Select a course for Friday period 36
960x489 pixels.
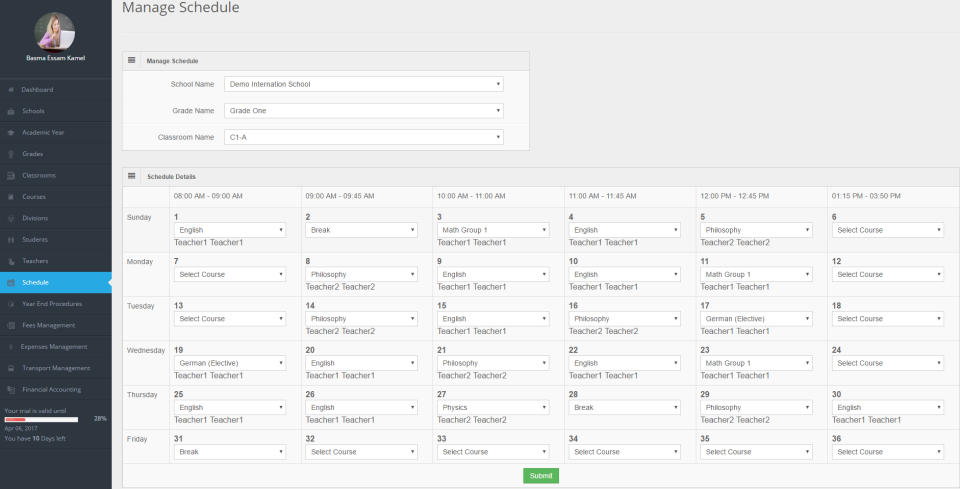click(x=888, y=452)
